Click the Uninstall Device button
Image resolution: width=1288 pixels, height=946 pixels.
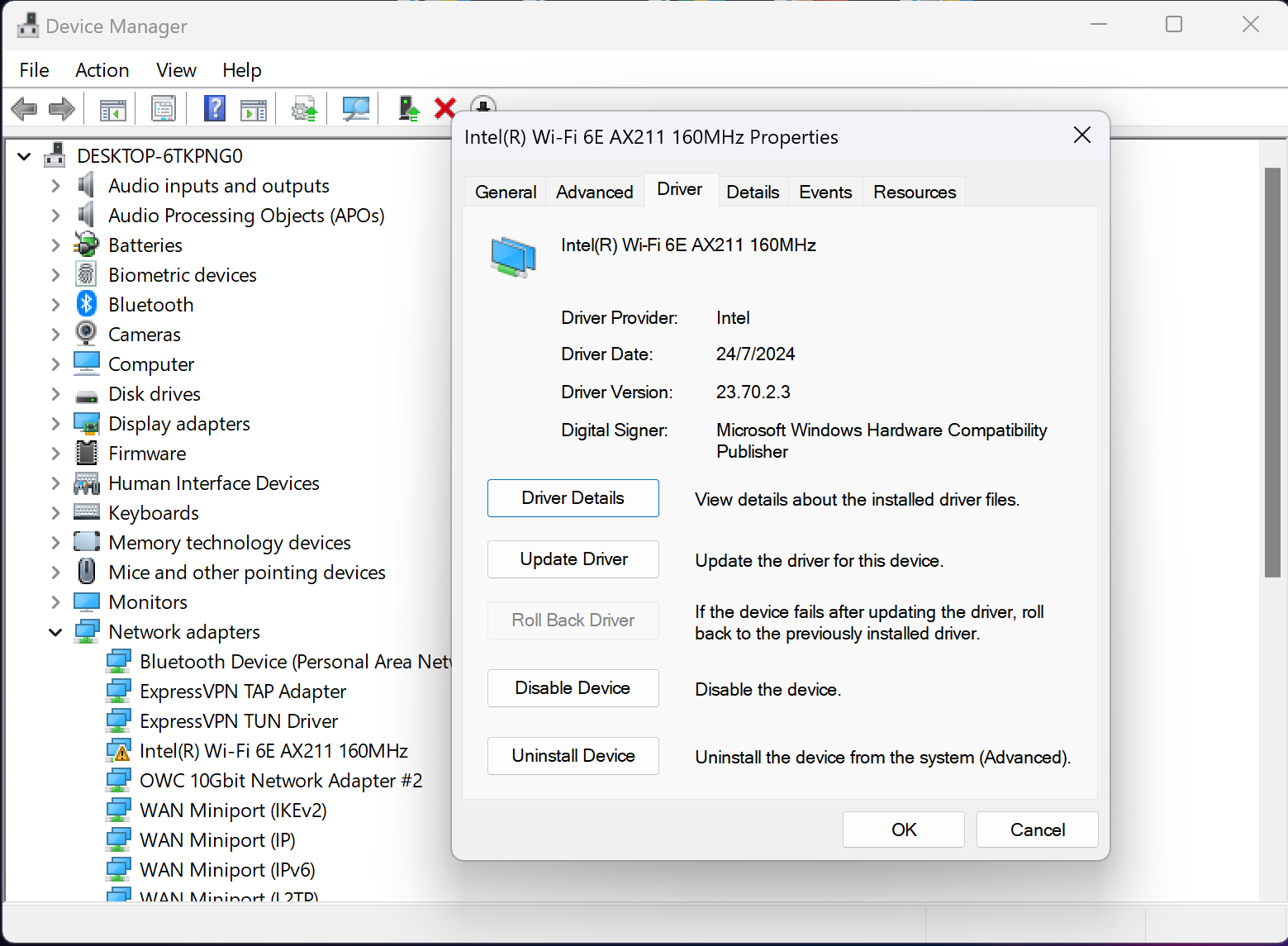click(573, 756)
